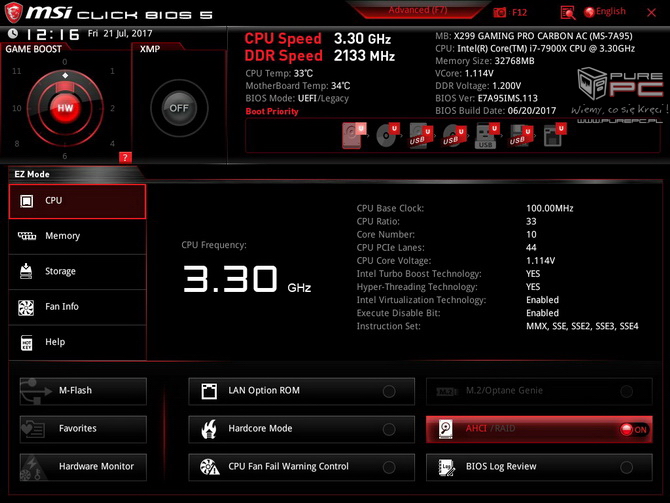Open the CPU tab in EZ Mode
The width and height of the screenshot is (670, 503).
[77, 201]
